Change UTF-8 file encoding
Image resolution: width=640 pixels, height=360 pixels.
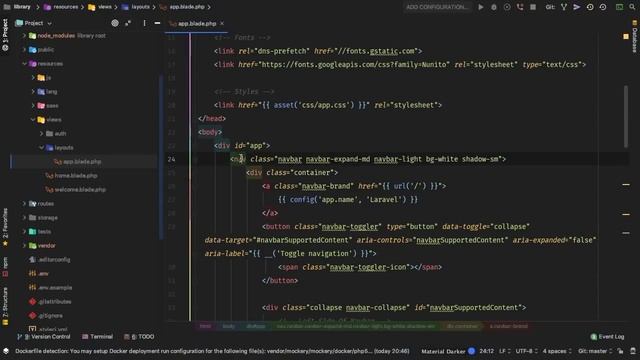tap(527, 351)
